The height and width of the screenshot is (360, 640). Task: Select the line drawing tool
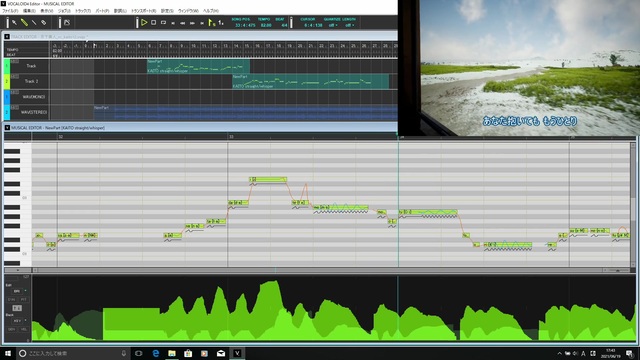(x=34, y=23)
